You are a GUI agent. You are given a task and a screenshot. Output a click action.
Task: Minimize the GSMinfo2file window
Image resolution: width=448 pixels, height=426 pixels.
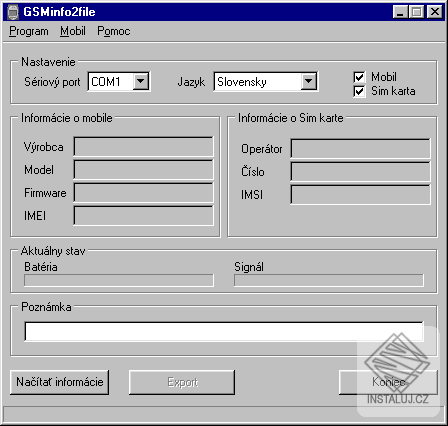tap(400, 12)
